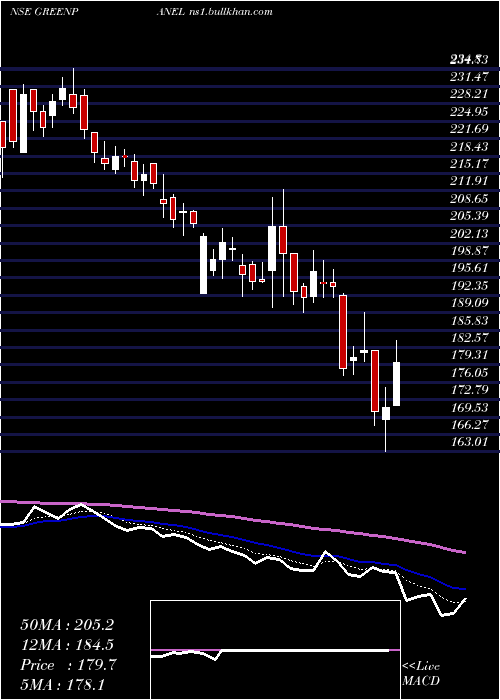Viewport: 500px width, 700px height.
Task: Click the 195.61 price level label
Action: click(x=469, y=268)
